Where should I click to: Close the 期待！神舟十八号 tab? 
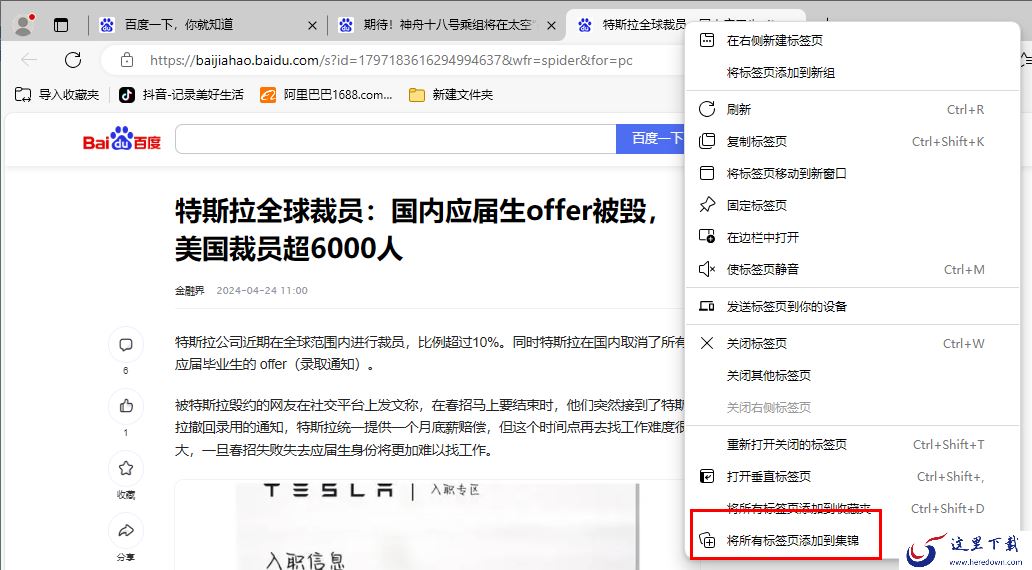coord(552,26)
